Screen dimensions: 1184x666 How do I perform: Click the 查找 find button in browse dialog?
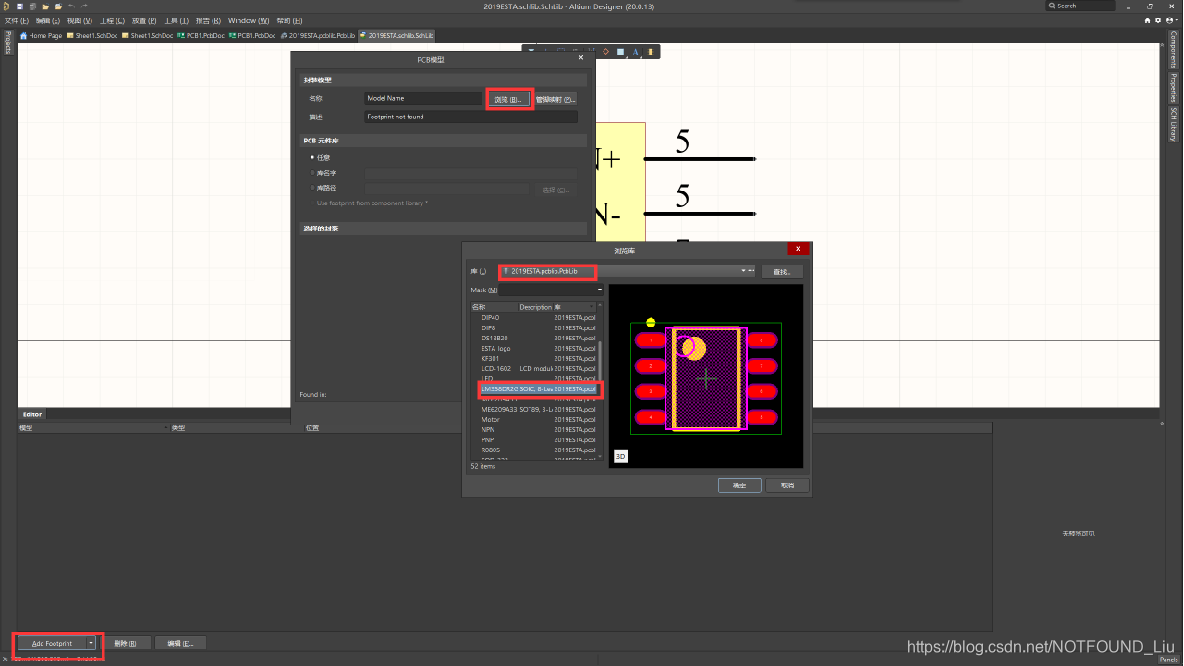[781, 272]
